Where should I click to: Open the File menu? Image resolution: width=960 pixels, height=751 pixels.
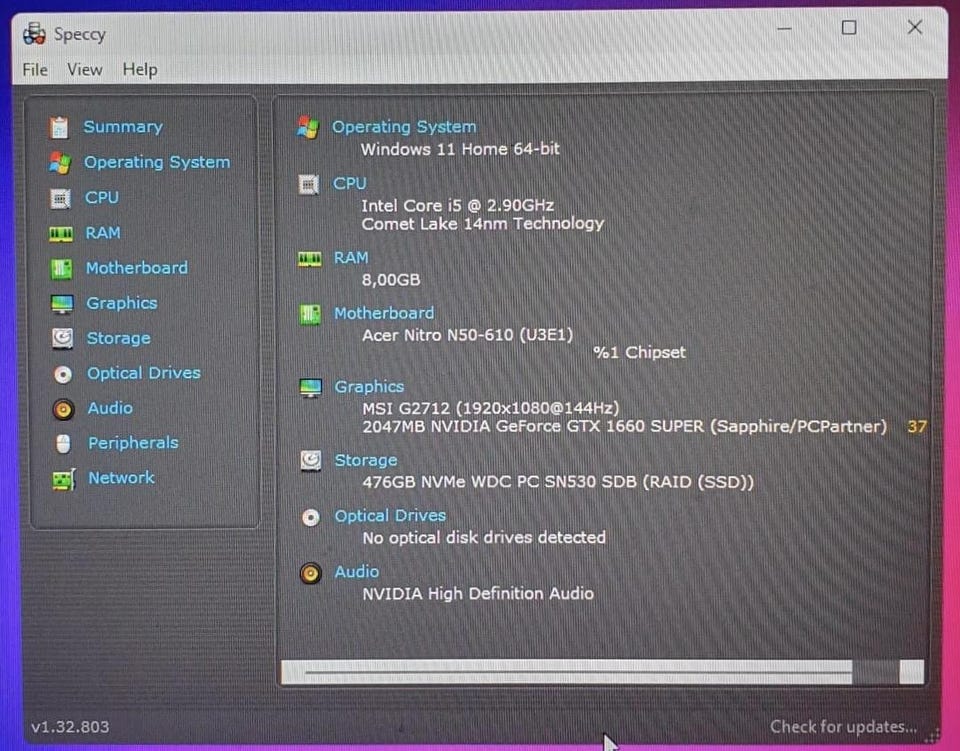[x=35, y=70]
